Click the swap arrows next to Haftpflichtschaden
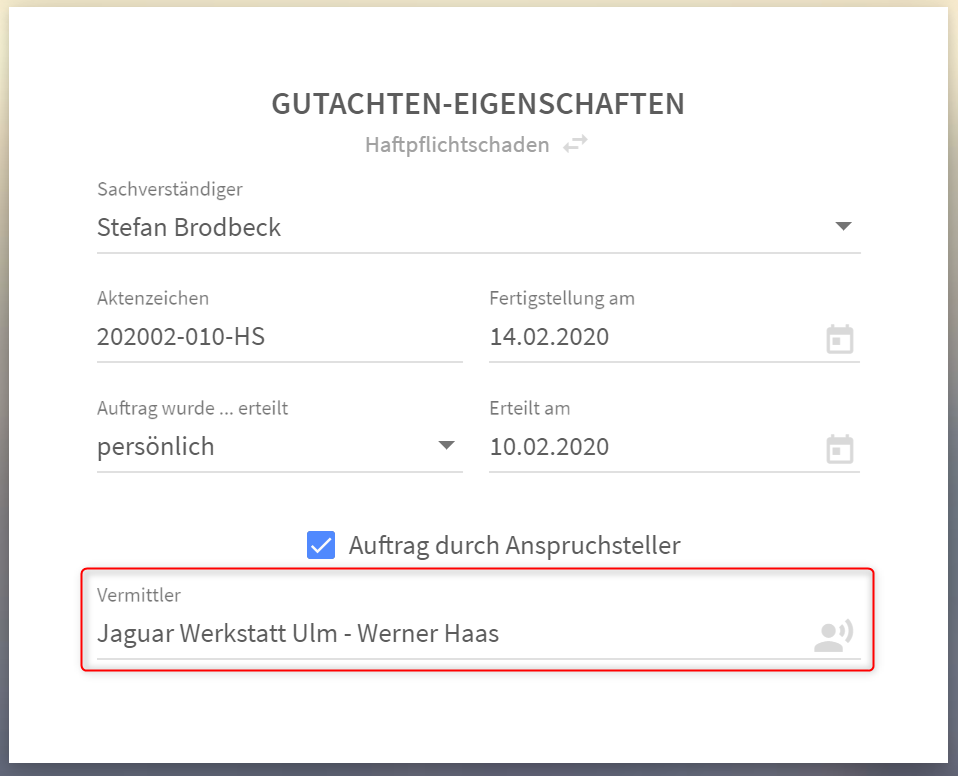 pos(575,144)
